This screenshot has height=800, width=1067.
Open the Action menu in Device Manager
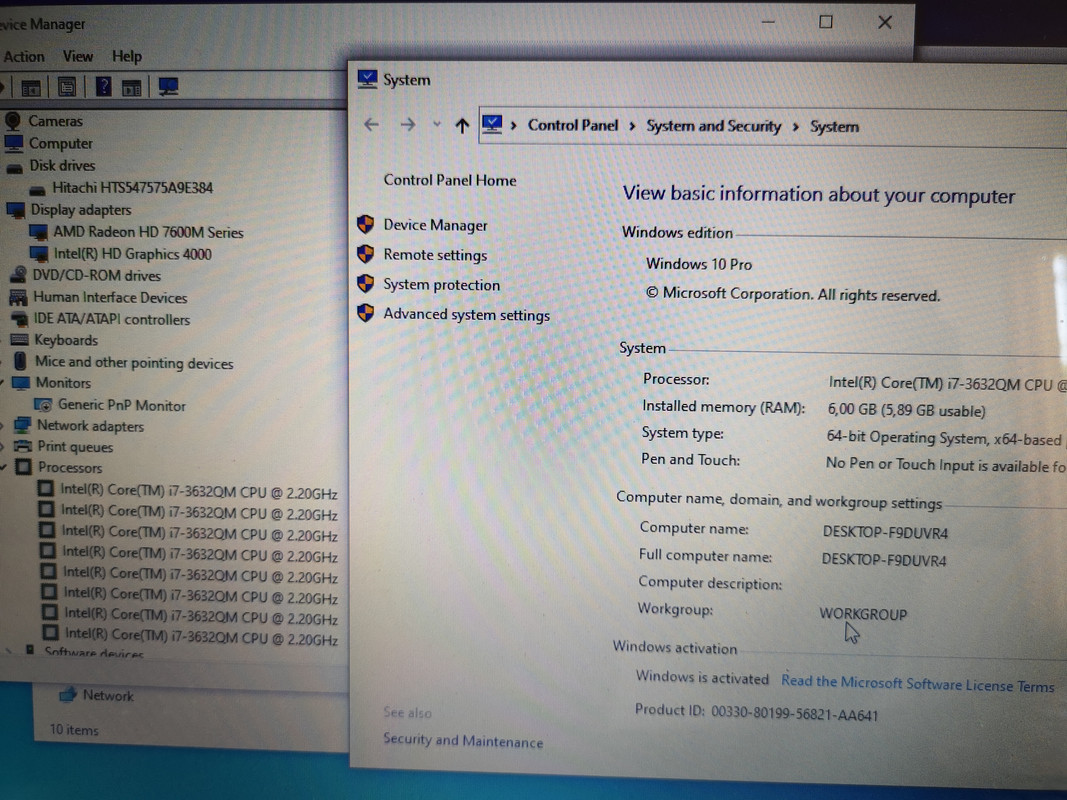(x=24, y=56)
